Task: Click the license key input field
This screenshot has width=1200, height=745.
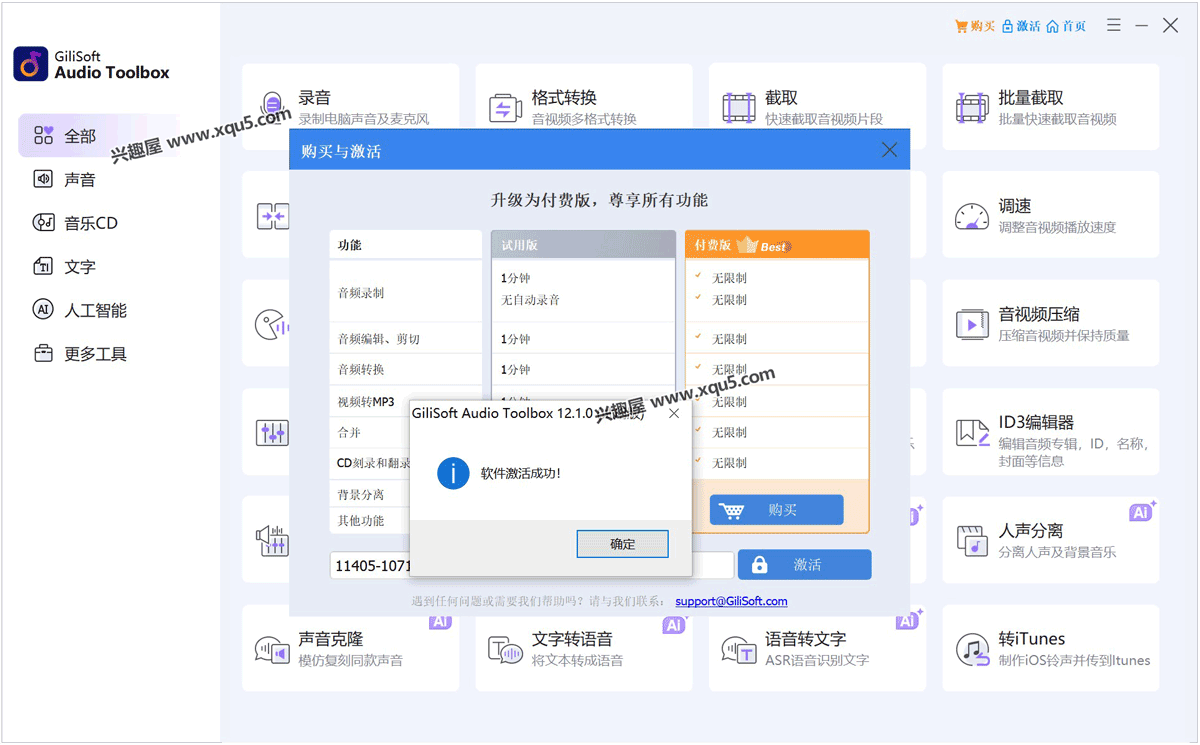Action: [532, 565]
